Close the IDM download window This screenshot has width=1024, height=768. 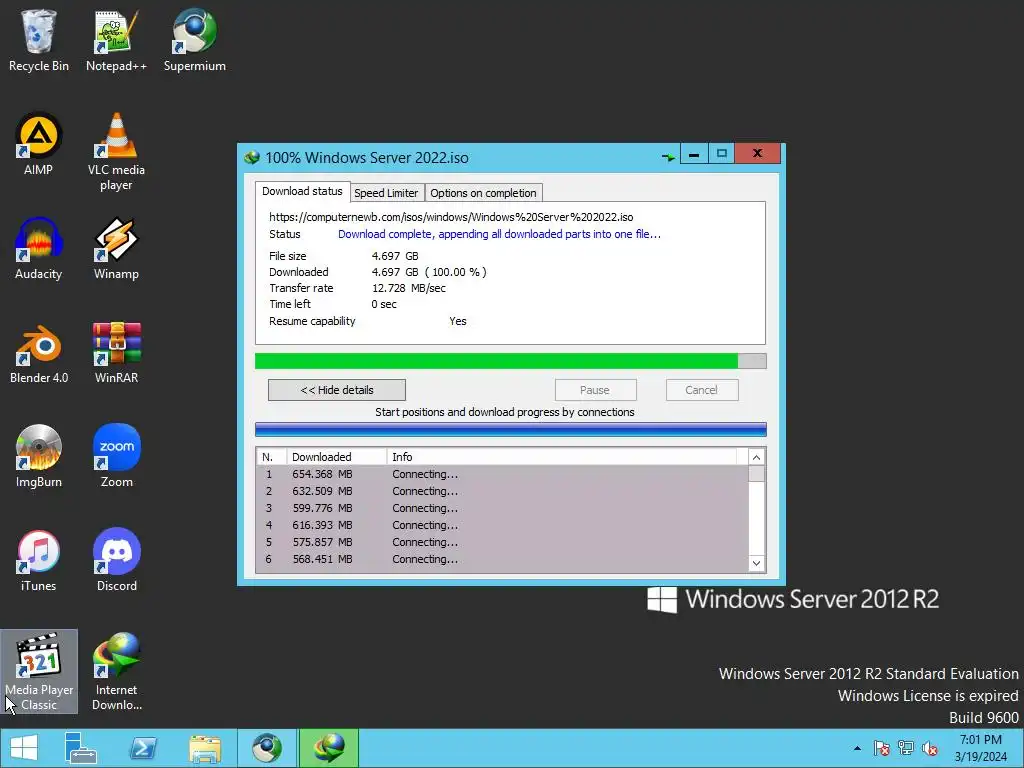click(758, 153)
